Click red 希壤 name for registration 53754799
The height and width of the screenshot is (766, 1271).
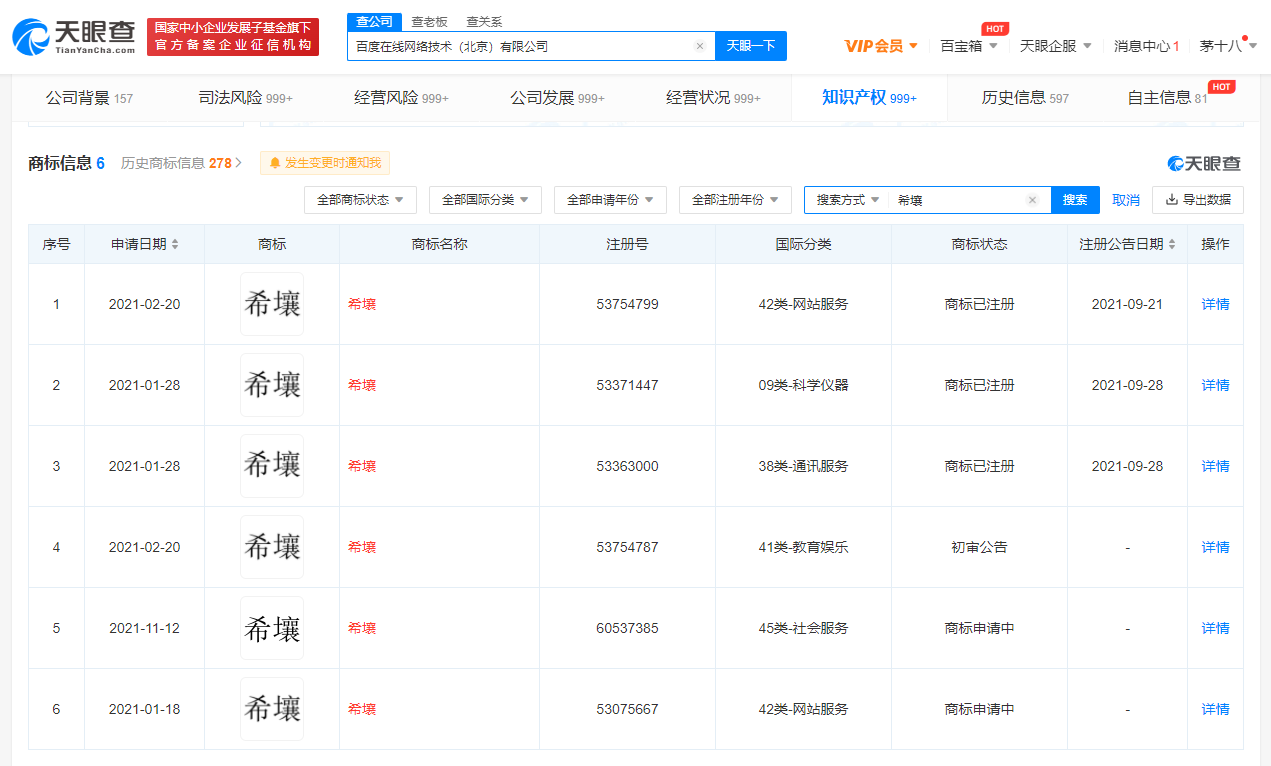point(362,304)
